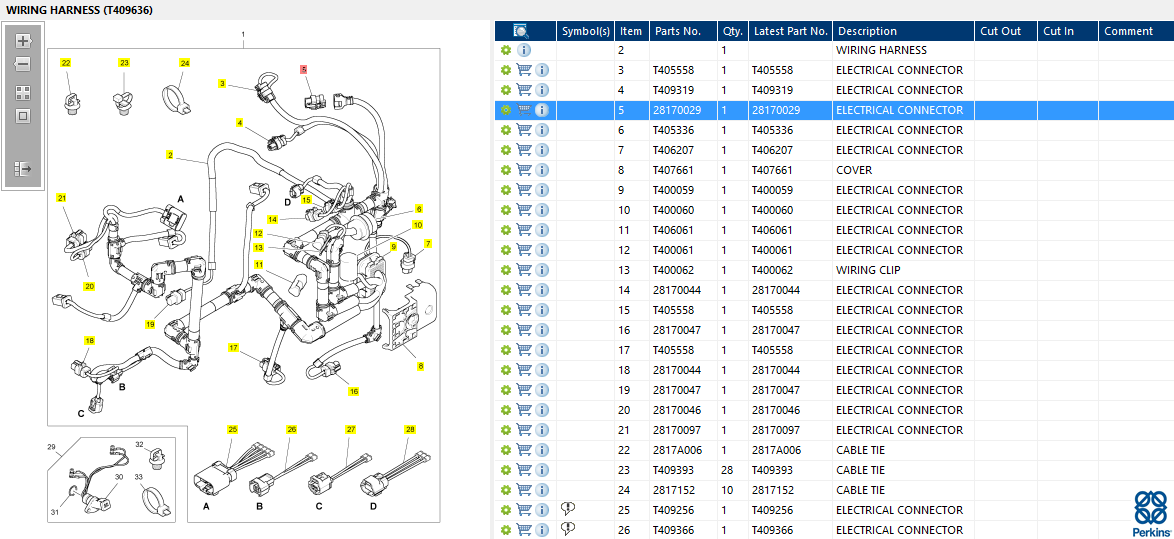Click the export list arrow icon

[x=23, y=169]
